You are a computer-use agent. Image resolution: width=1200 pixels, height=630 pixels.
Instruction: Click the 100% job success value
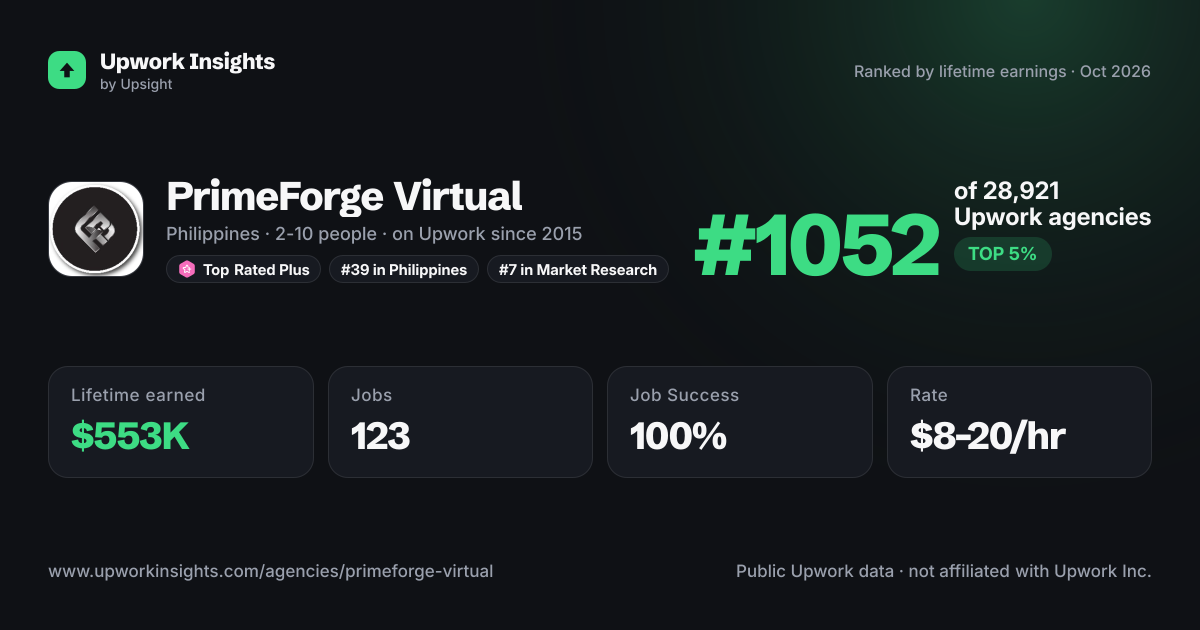click(x=678, y=436)
